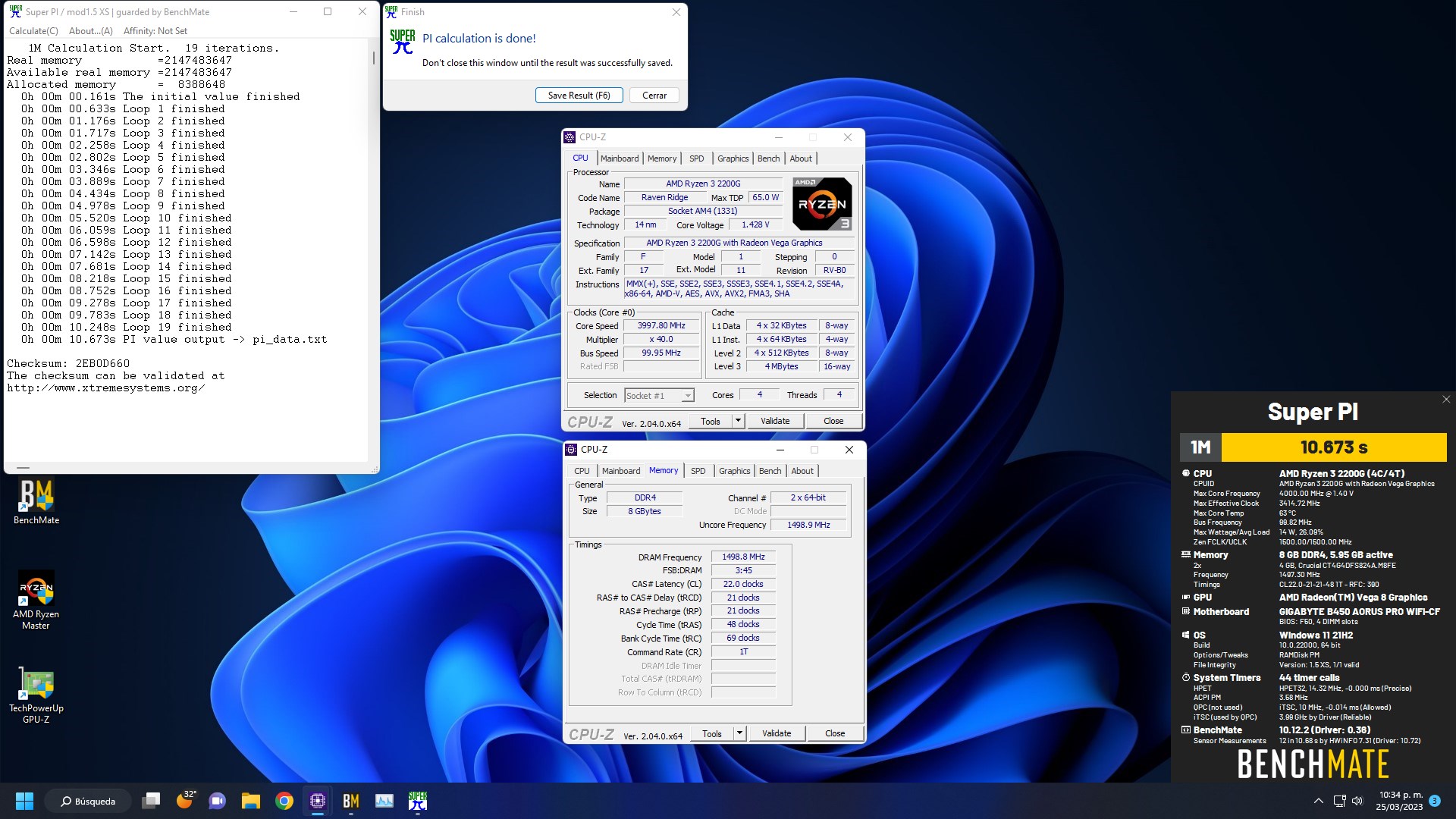This screenshot has width=1456, height=819.
Task: Click the lower CPU-Z window title icon
Action: coord(571,450)
